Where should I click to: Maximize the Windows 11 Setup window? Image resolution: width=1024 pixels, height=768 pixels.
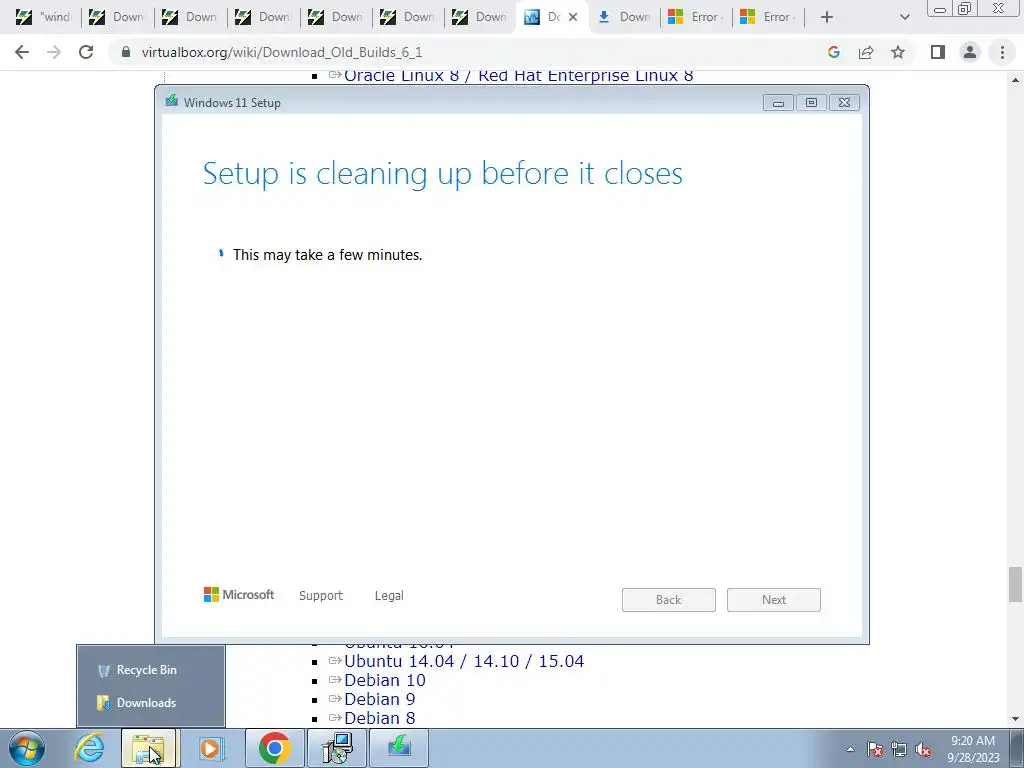[x=811, y=103]
